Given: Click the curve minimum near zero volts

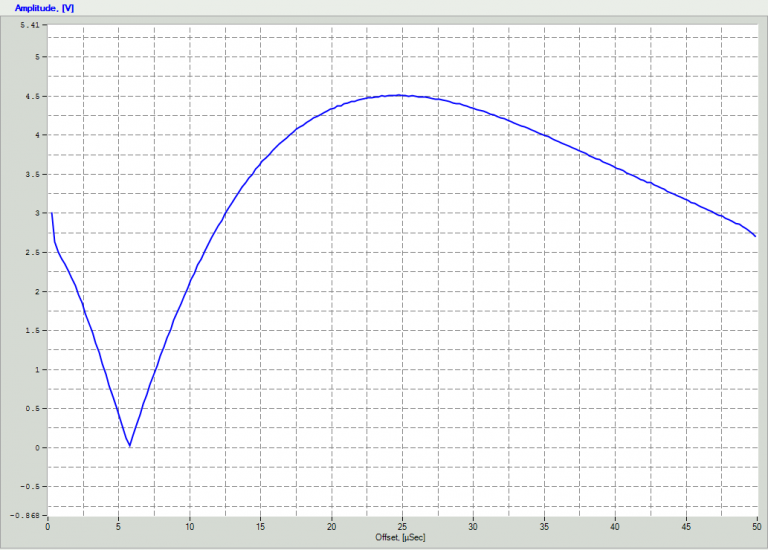Looking at the screenshot, I should tap(129, 445).
